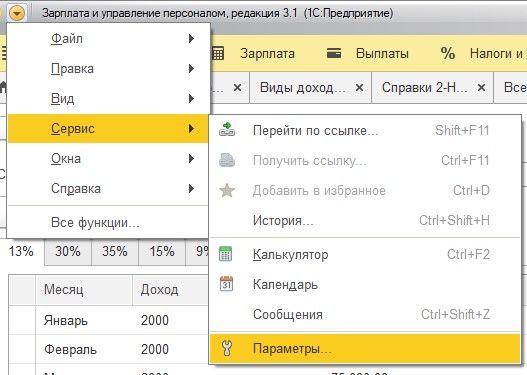Select the 13% rate tab
Viewport: 527px width, 375px height.
(21, 251)
